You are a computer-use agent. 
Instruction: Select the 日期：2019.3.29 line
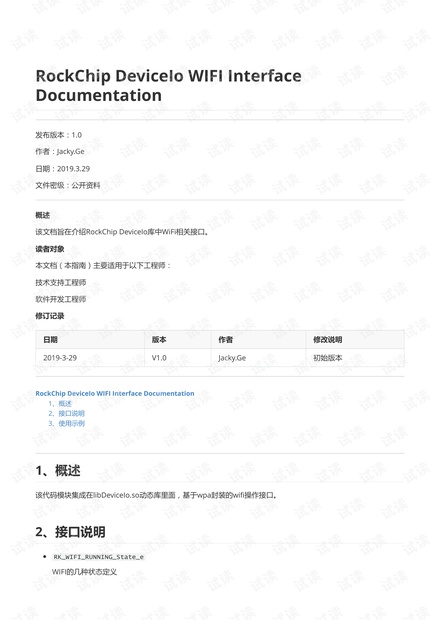point(62,169)
